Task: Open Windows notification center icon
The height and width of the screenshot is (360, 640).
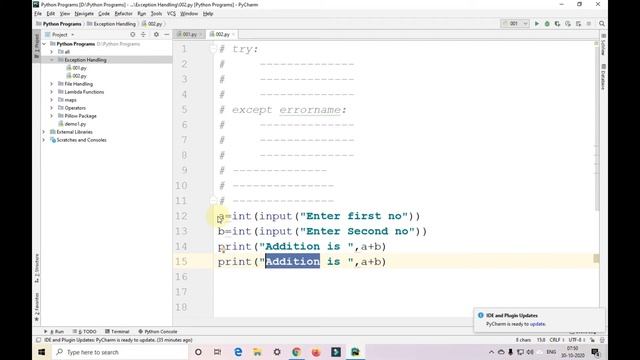Action: click(596, 352)
